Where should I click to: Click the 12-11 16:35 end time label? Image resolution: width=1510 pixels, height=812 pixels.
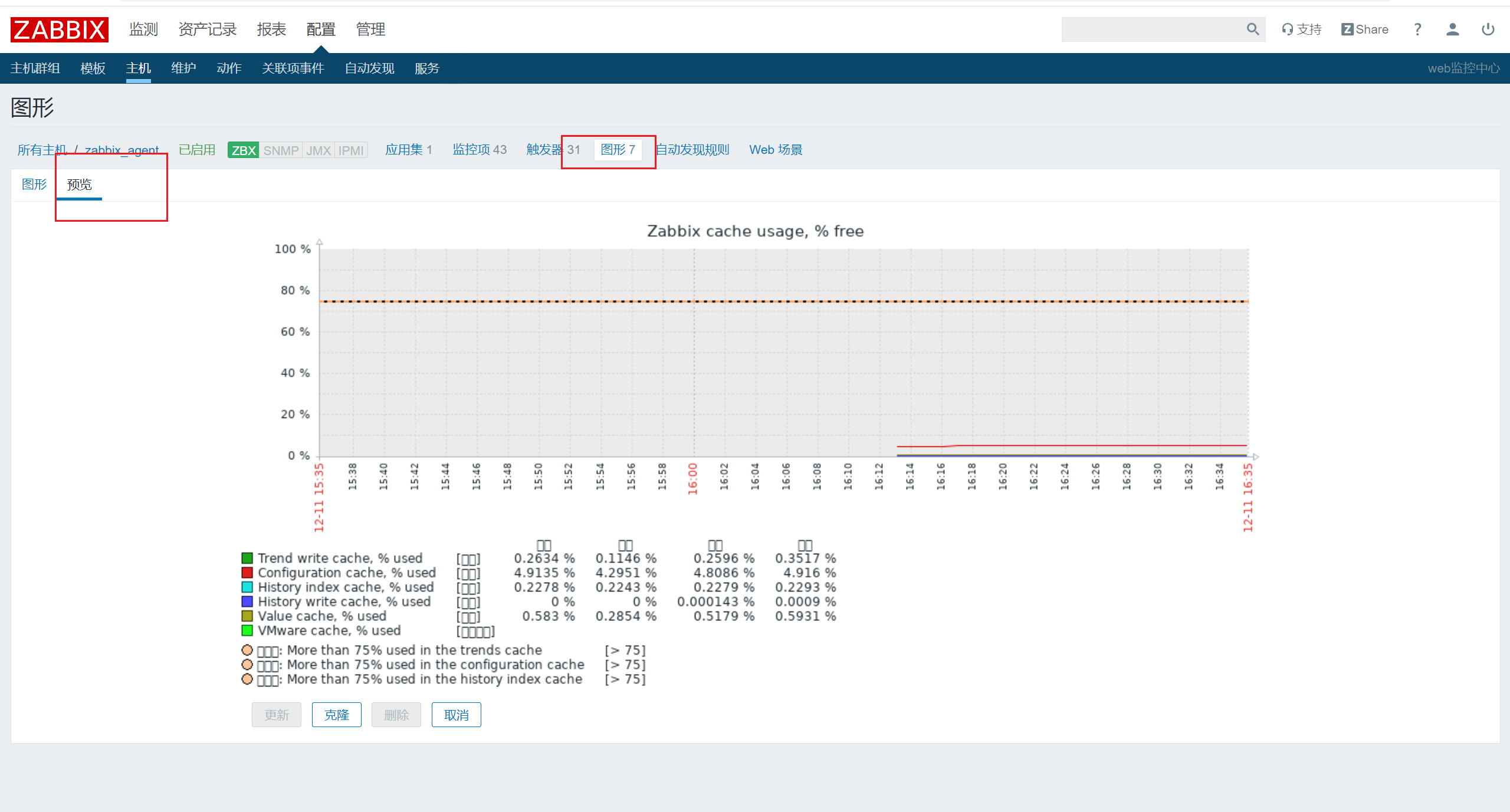tap(1248, 498)
